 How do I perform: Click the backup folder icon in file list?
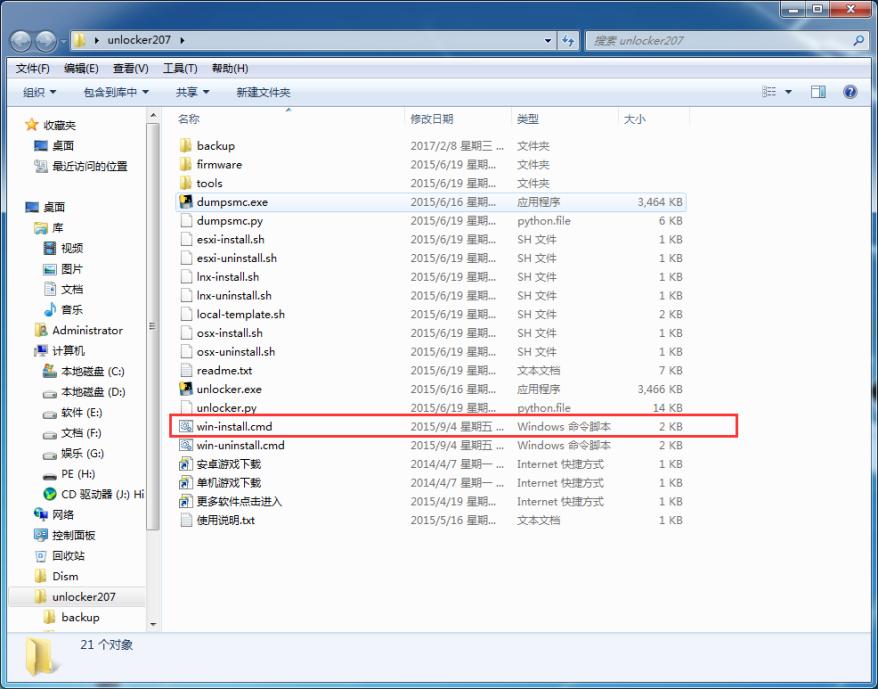[x=186, y=146]
